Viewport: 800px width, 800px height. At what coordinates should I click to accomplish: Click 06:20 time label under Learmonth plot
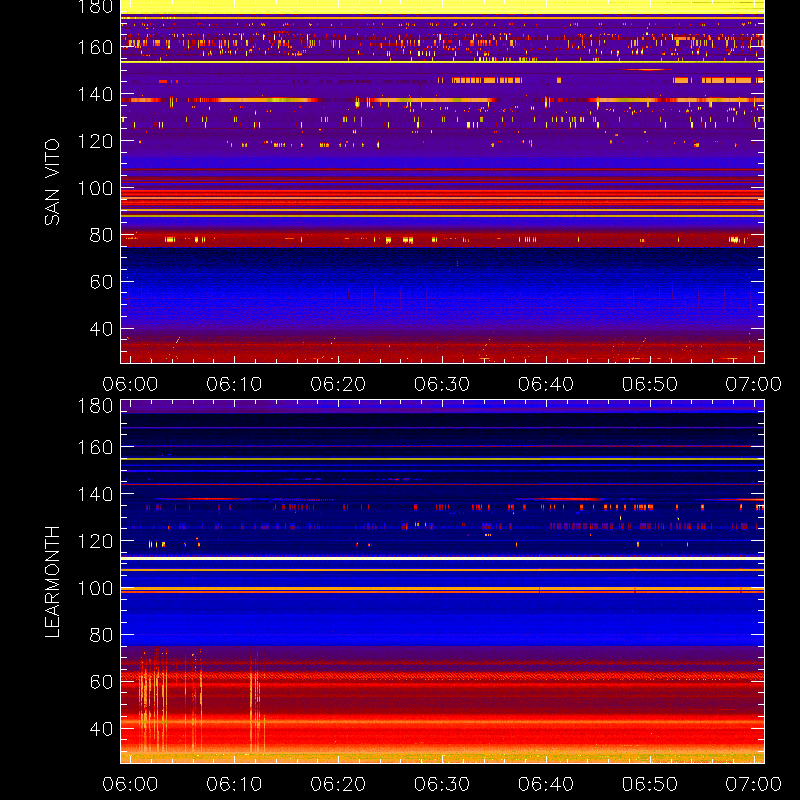[338, 784]
